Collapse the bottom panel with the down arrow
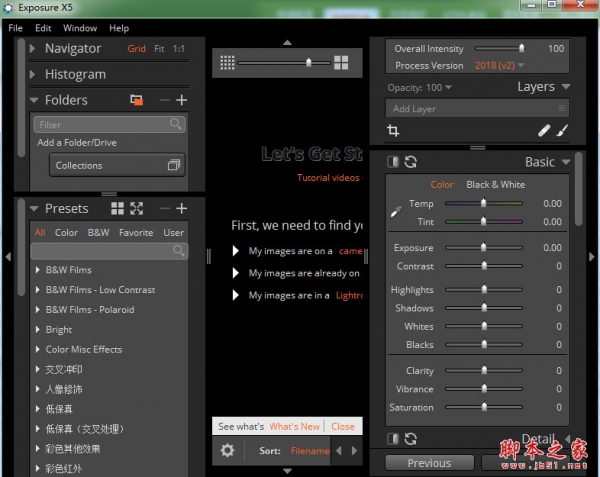Image resolution: width=600 pixels, height=477 pixels. click(287, 471)
